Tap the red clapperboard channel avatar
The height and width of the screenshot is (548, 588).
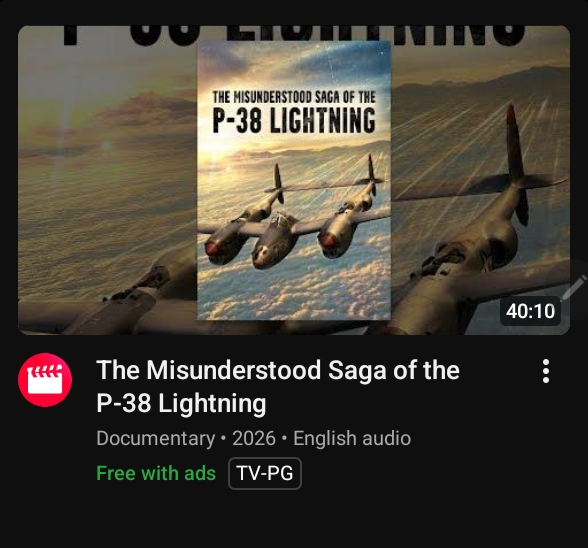(x=45, y=380)
